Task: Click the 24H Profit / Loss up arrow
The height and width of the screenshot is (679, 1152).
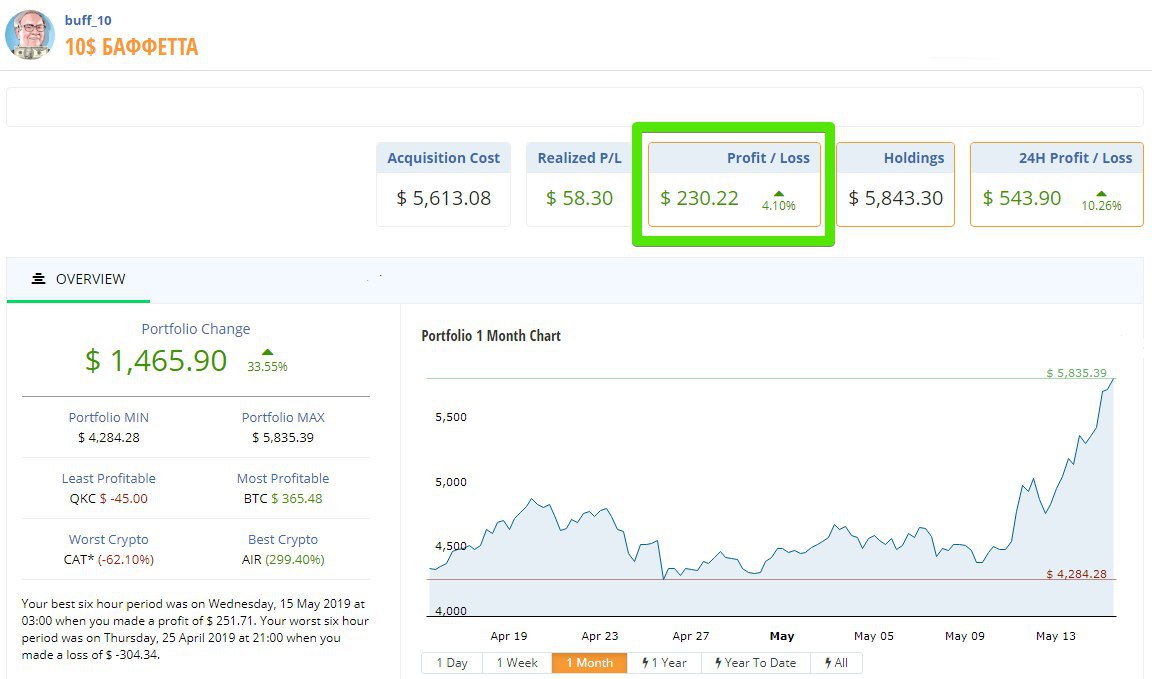Action: [x=1101, y=192]
